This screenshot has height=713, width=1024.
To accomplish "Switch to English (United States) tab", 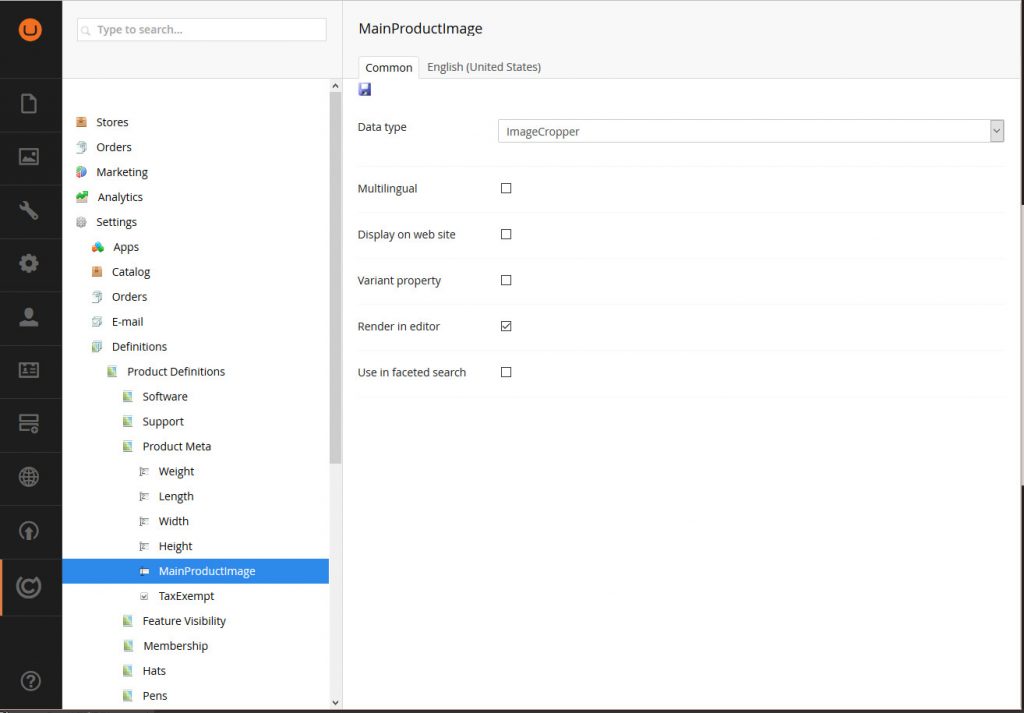I will (484, 67).
